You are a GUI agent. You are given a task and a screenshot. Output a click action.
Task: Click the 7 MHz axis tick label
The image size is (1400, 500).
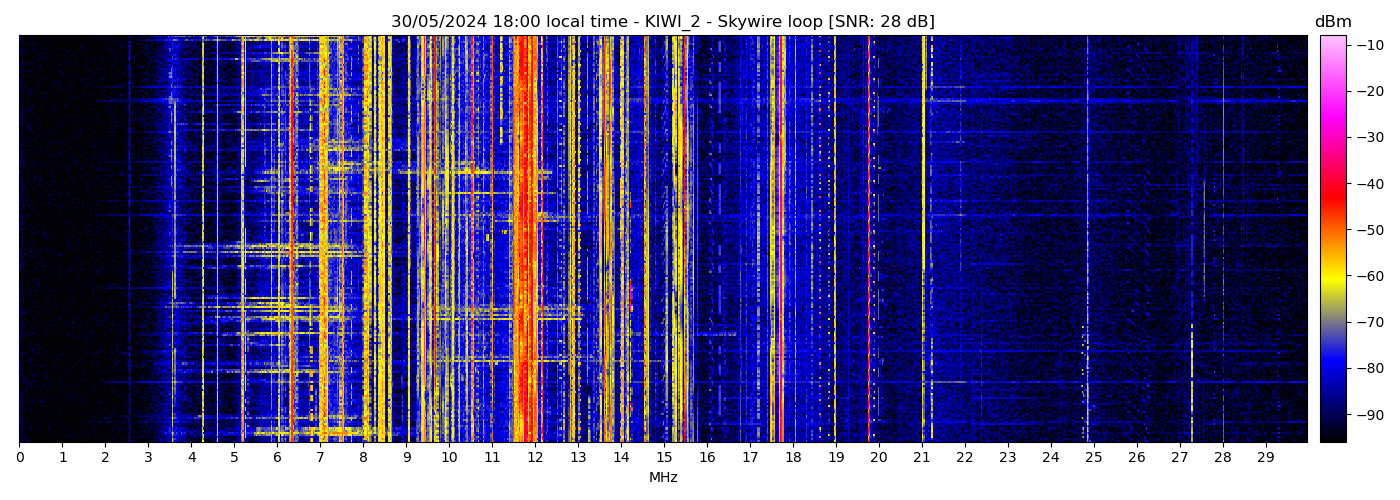coord(320,458)
